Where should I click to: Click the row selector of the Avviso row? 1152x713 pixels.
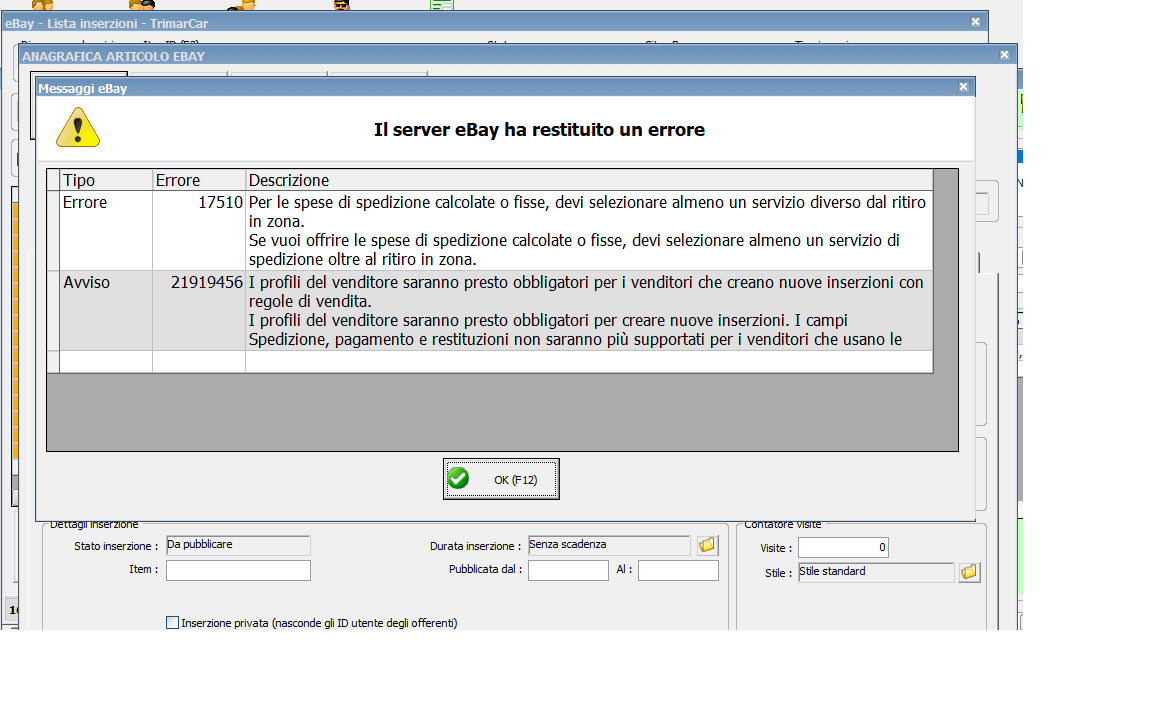53,311
